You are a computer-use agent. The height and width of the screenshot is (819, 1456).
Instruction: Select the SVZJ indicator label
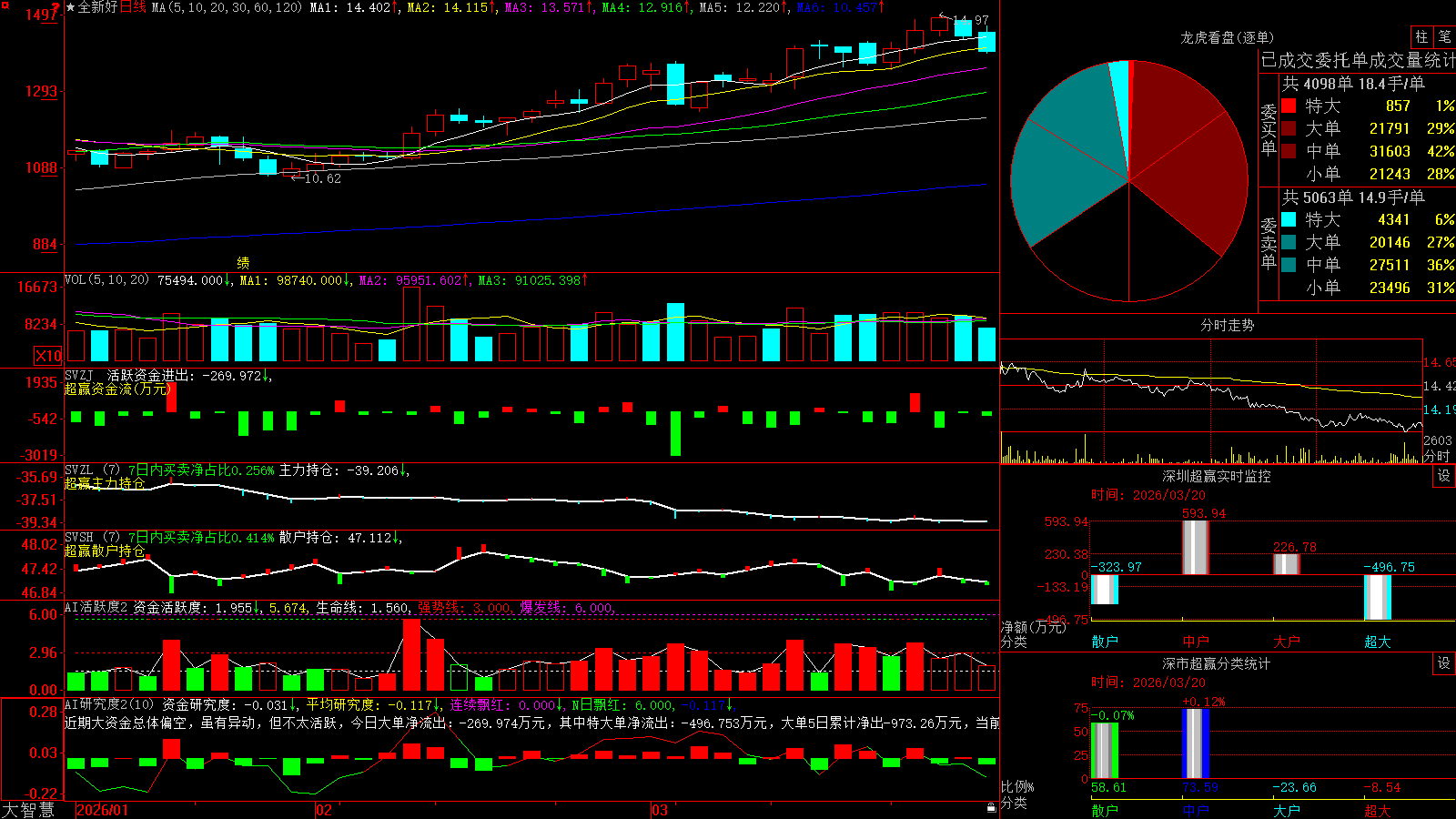tap(79, 375)
